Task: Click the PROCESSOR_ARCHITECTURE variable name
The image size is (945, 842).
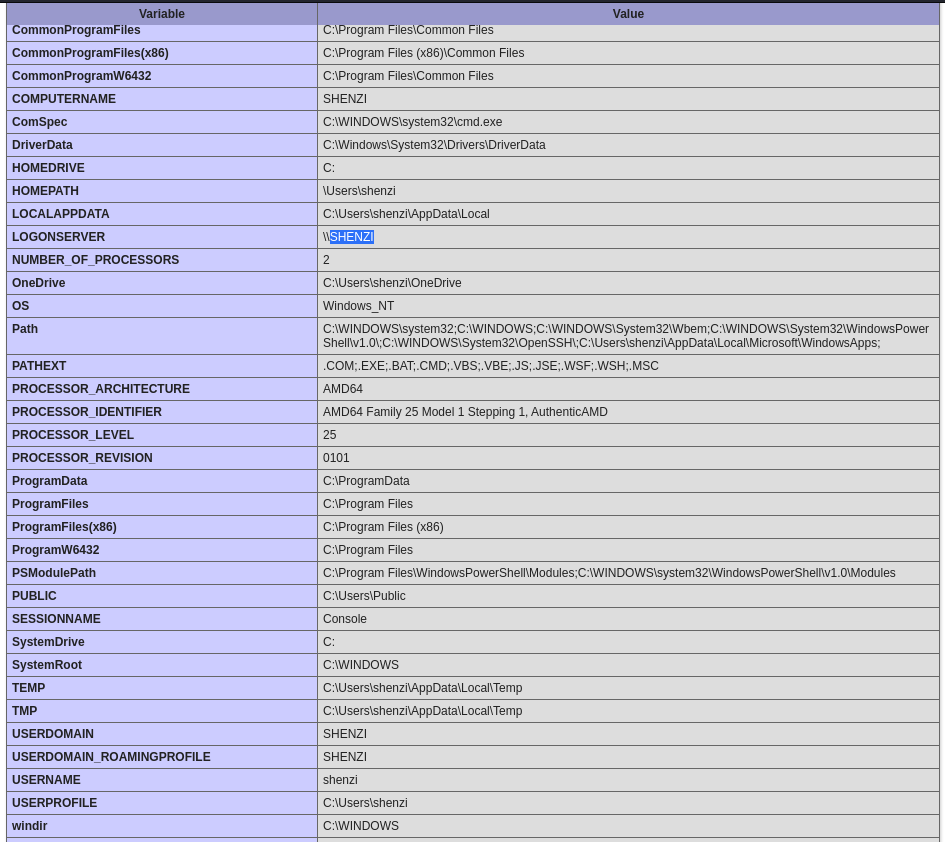Action: pos(101,389)
